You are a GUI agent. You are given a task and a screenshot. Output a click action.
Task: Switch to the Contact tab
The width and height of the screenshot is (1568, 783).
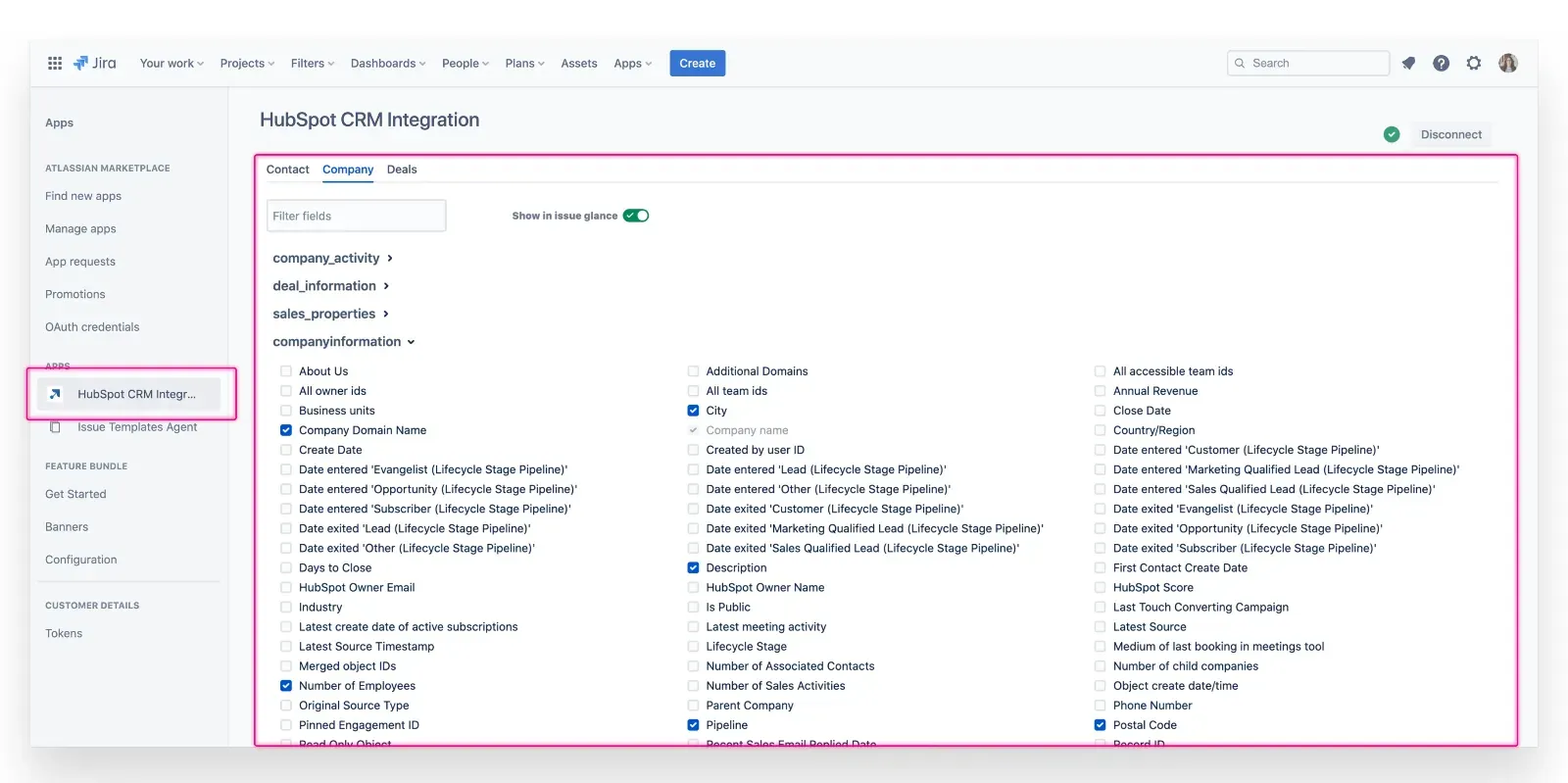(x=287, y=170)
